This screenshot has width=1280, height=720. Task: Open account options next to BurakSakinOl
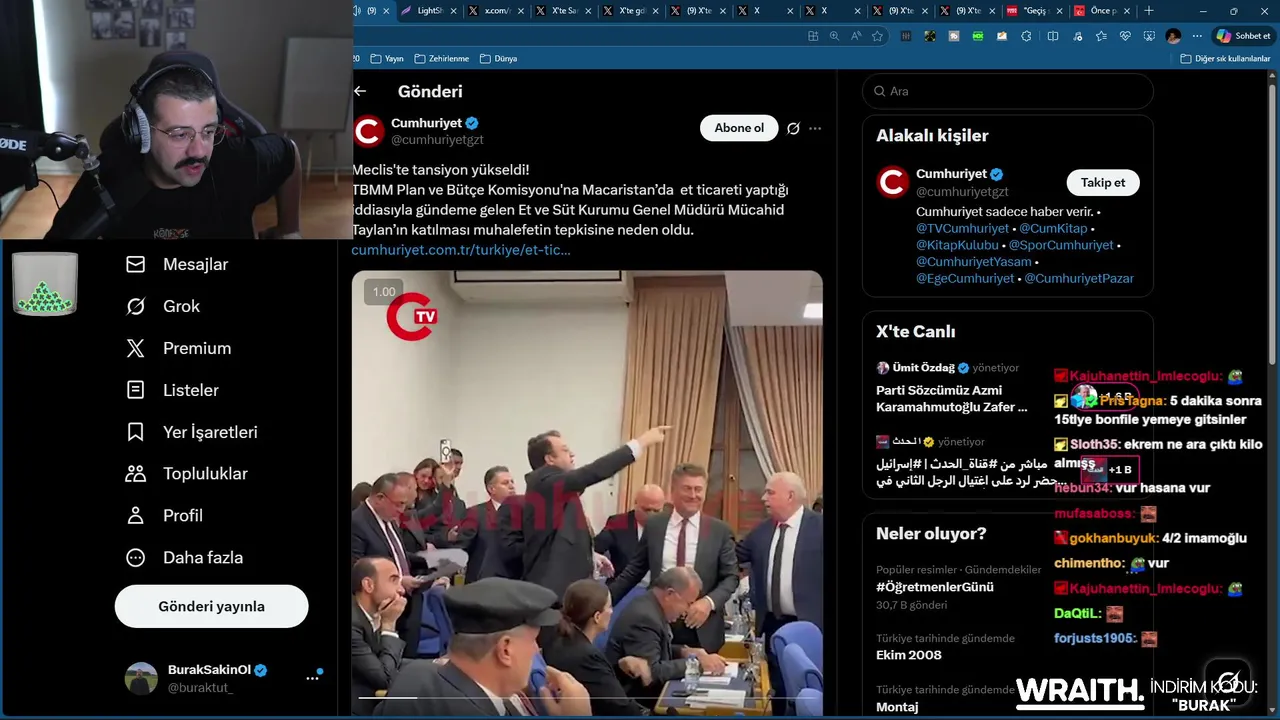312,678
